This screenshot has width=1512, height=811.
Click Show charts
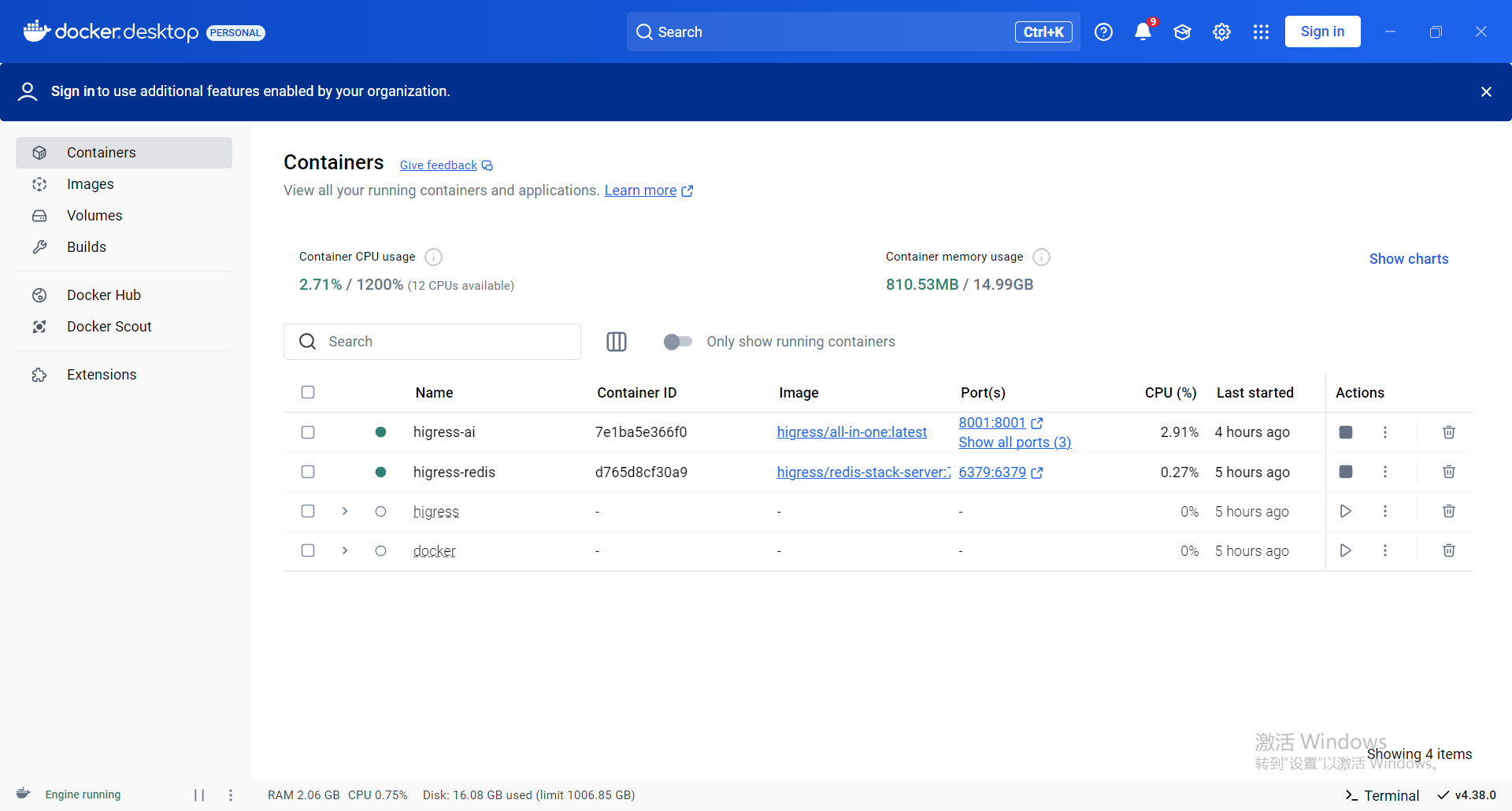(x=1408, y=259)
